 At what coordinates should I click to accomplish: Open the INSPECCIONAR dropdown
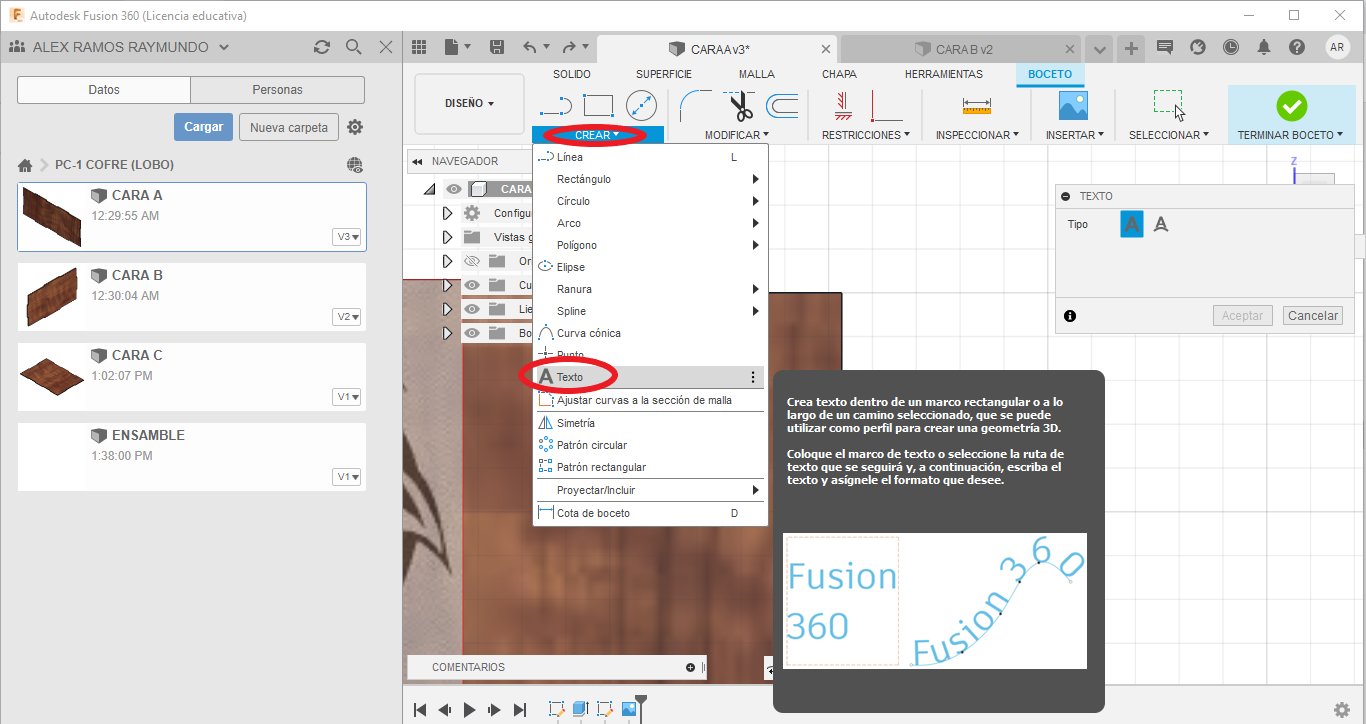pos(977,135)
